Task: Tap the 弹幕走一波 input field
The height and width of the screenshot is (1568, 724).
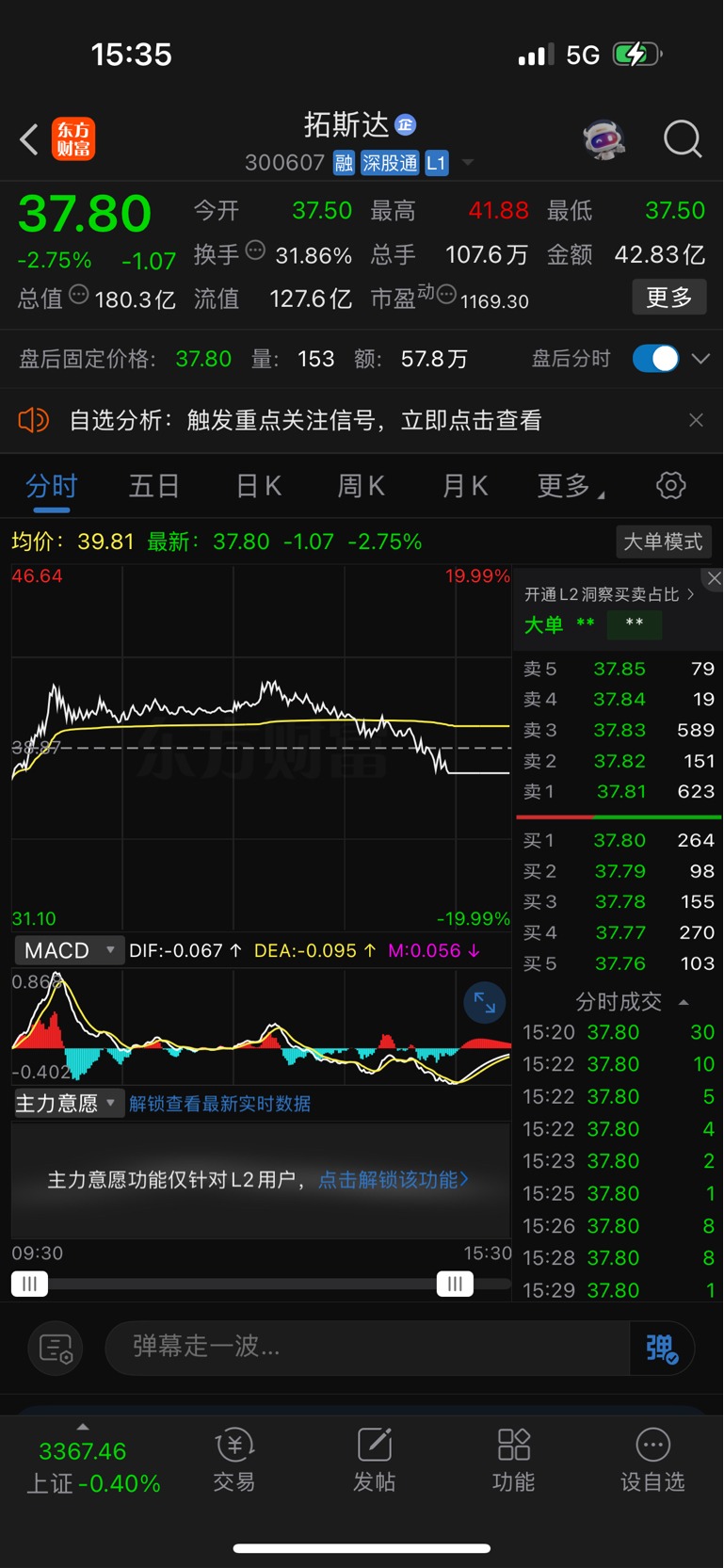Action: tap(368, 1349)
